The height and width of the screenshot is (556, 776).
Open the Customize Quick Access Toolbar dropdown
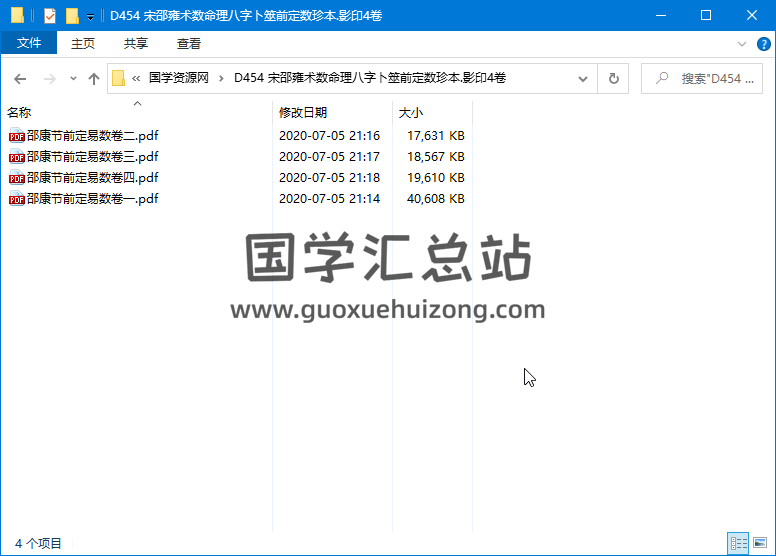pos(90,17)
